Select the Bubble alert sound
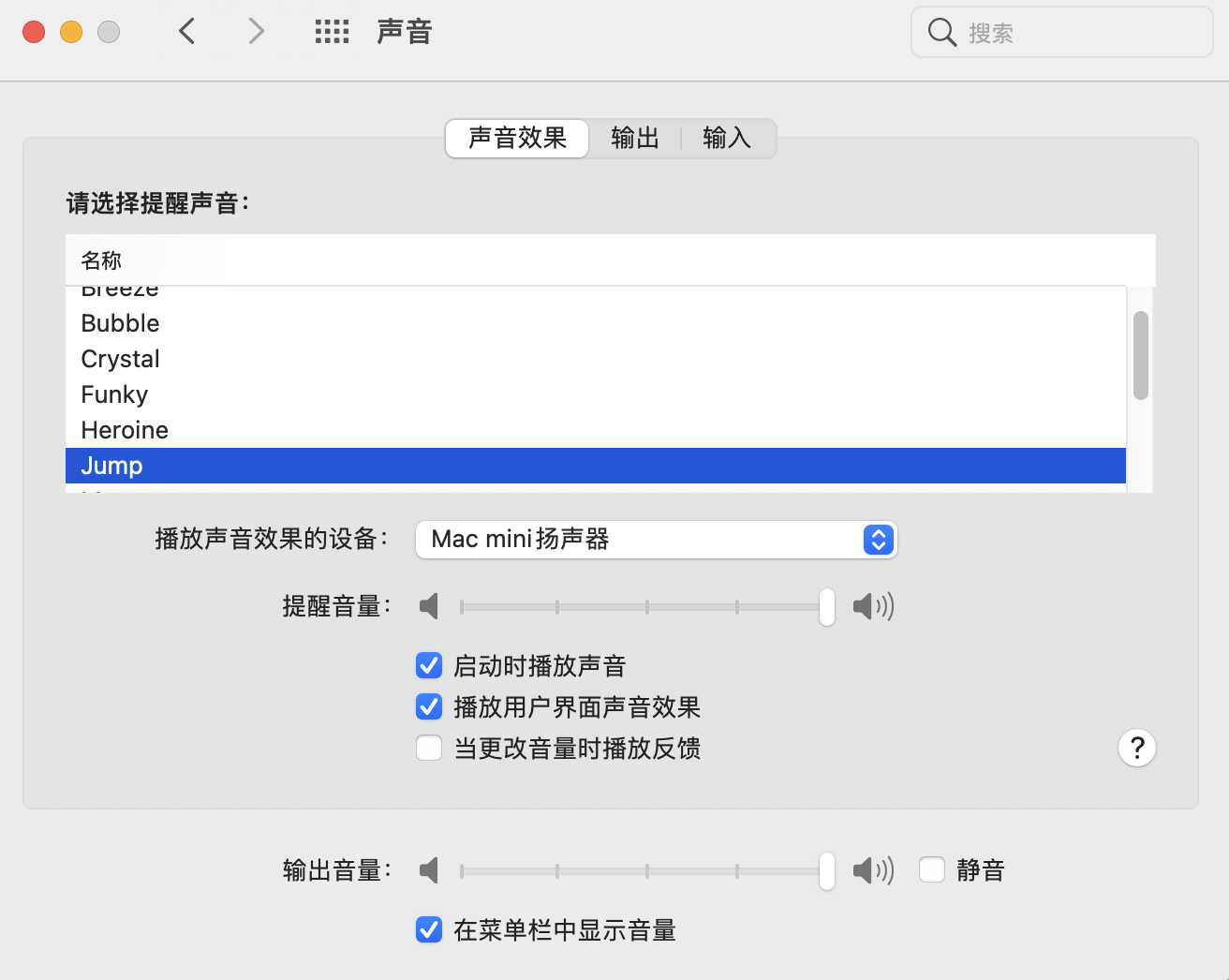Screen dimensions: 1229x980 [x=121, y=323]
